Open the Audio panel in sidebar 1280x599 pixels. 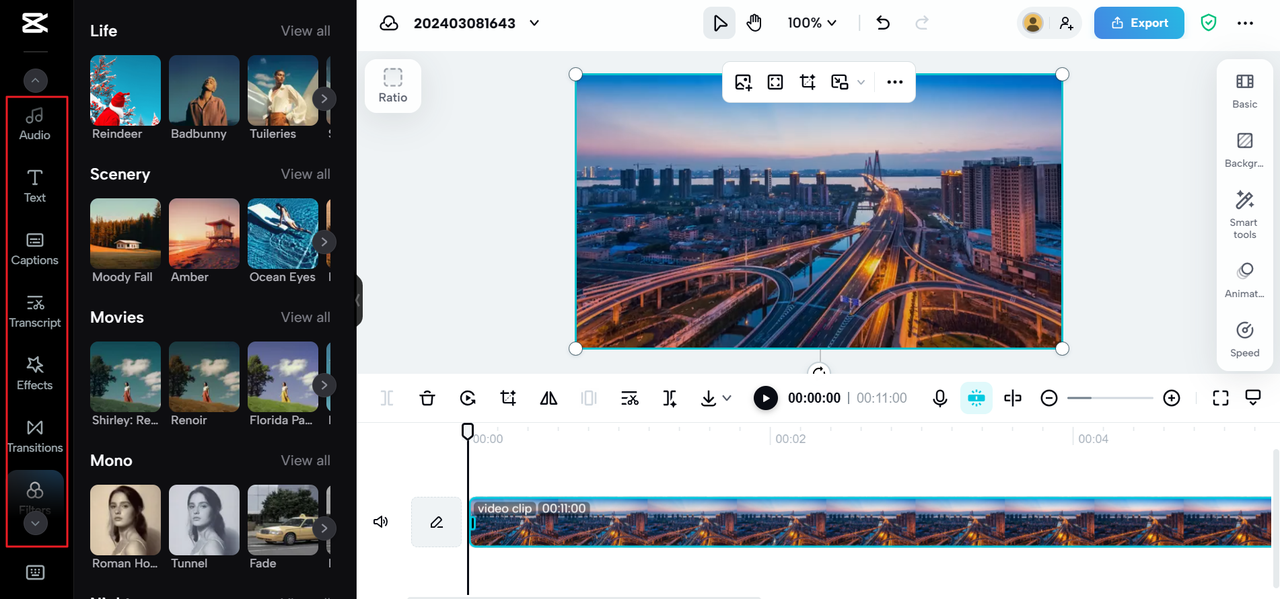coord(35,124)
